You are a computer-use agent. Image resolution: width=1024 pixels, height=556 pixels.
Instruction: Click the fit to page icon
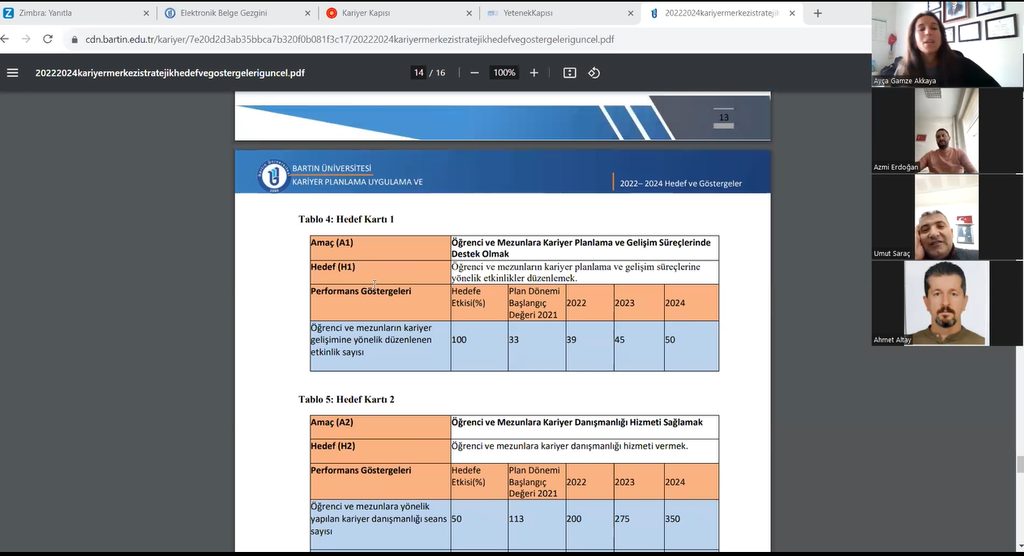click(x=569, y=73)
